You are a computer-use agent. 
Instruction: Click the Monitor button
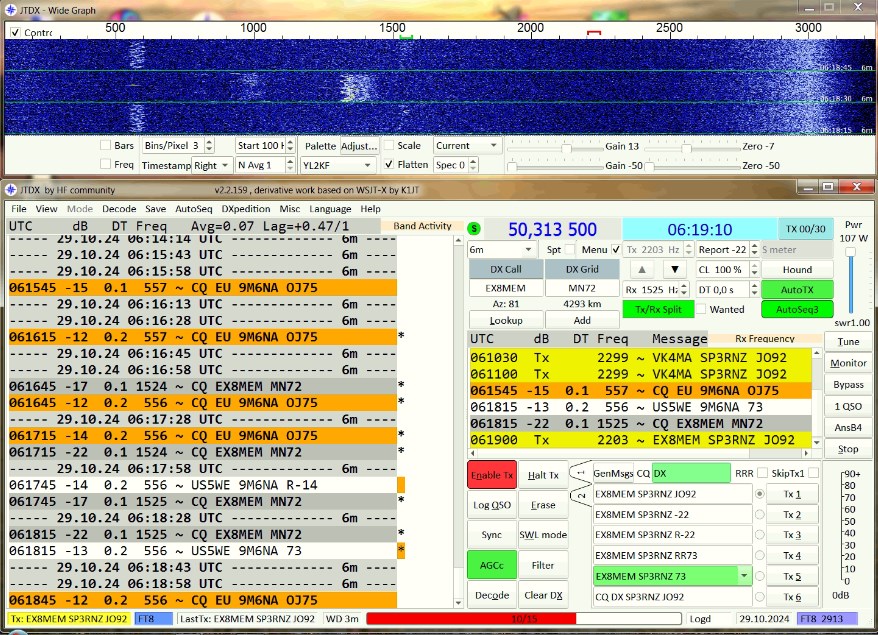848,363
